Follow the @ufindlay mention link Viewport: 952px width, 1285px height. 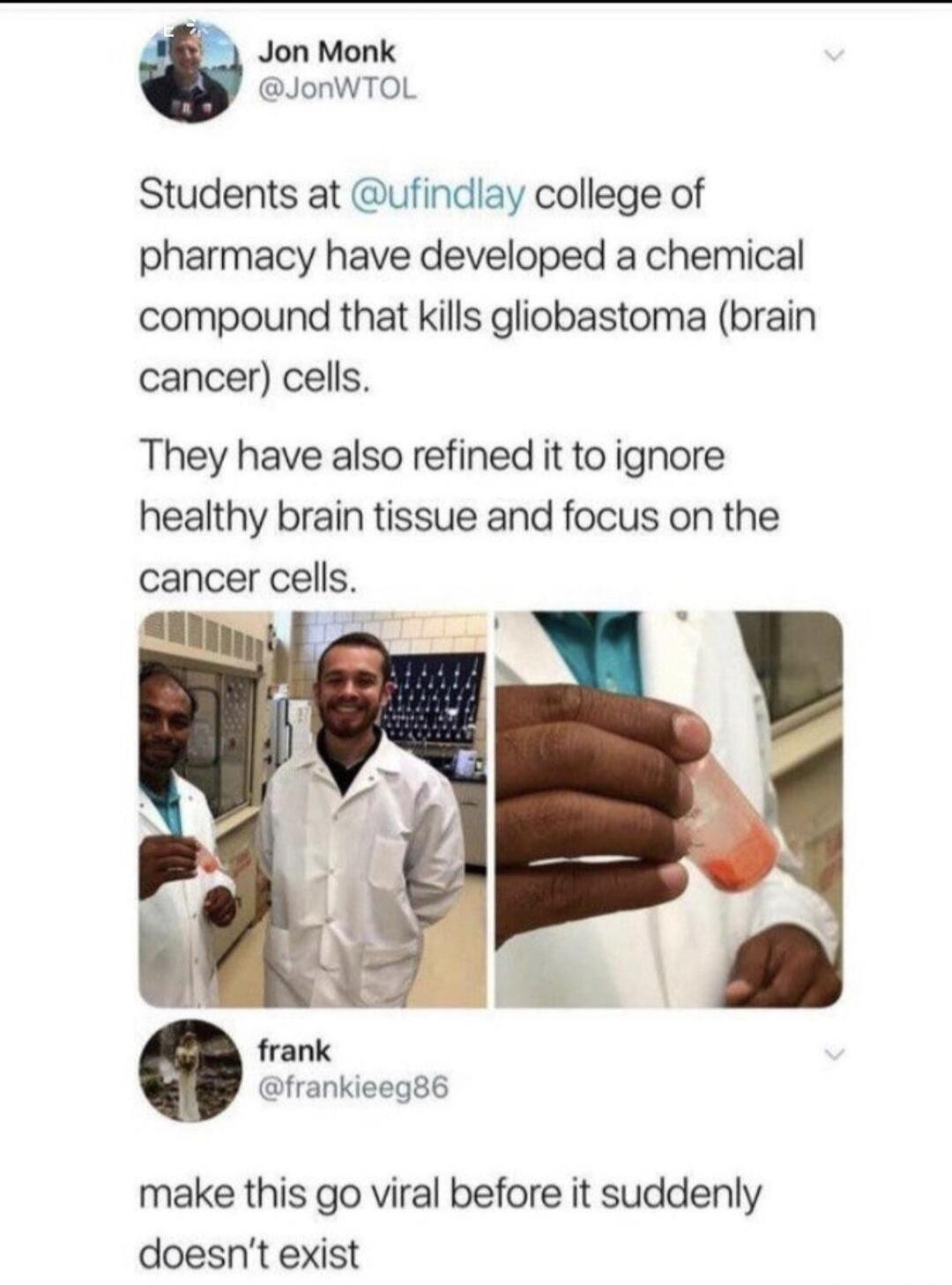438,195
